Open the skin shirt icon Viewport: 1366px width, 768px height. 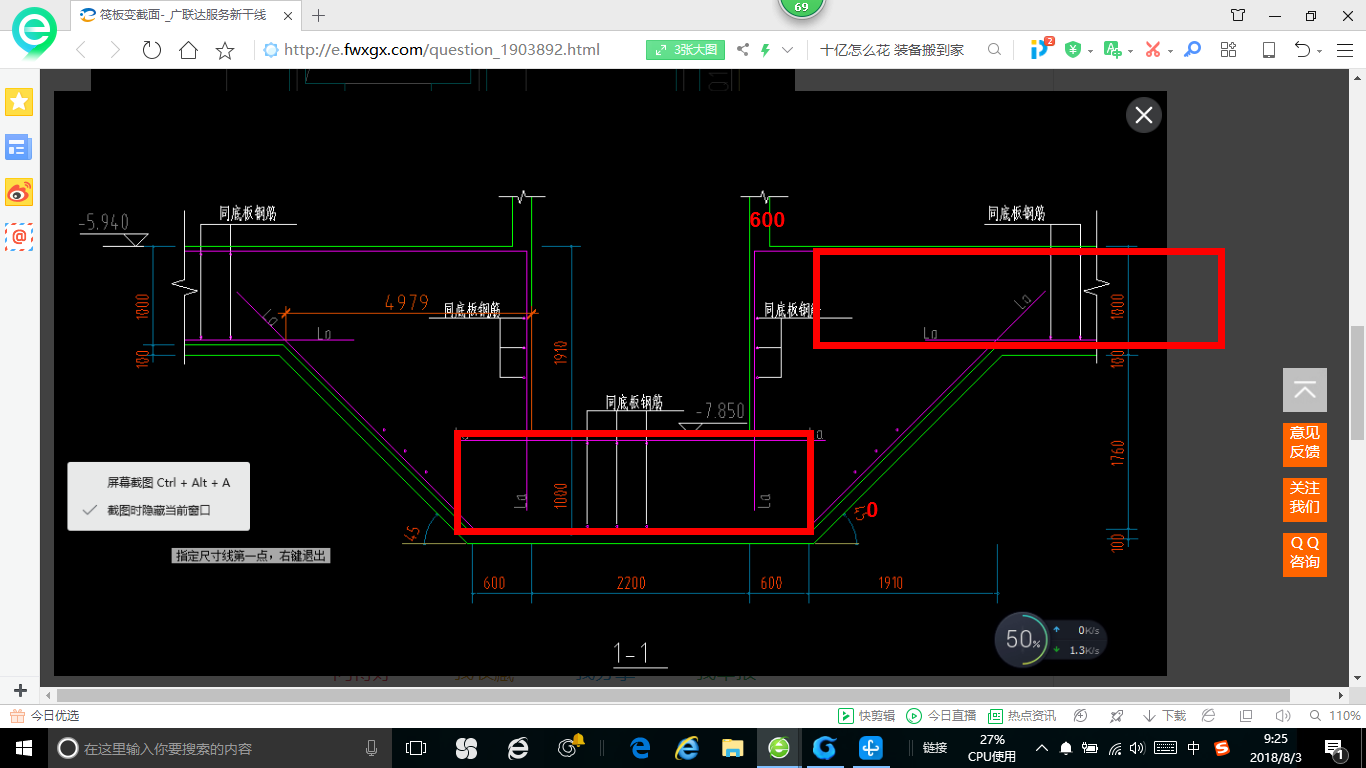click(1238, 15)
